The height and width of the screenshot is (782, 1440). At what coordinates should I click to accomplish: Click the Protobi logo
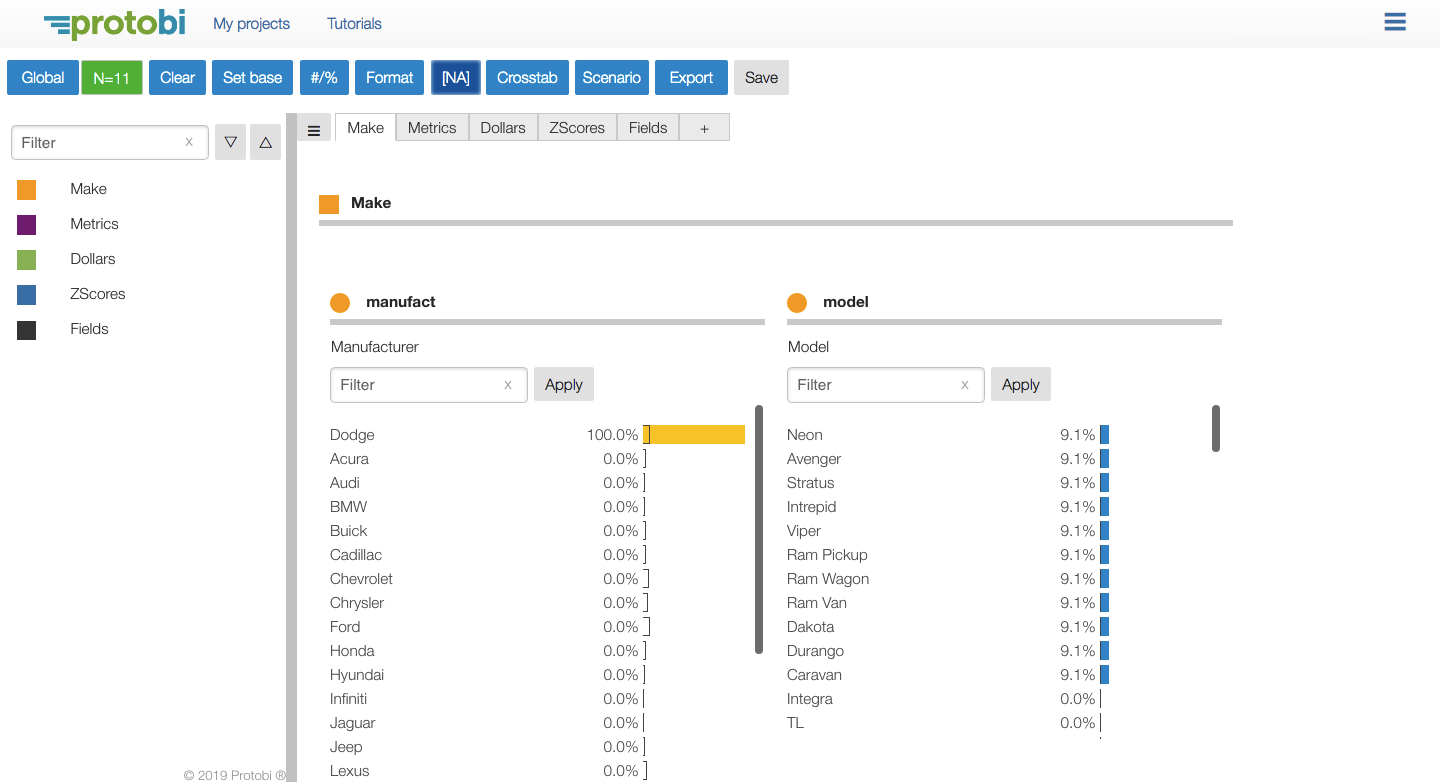(113, 23)
